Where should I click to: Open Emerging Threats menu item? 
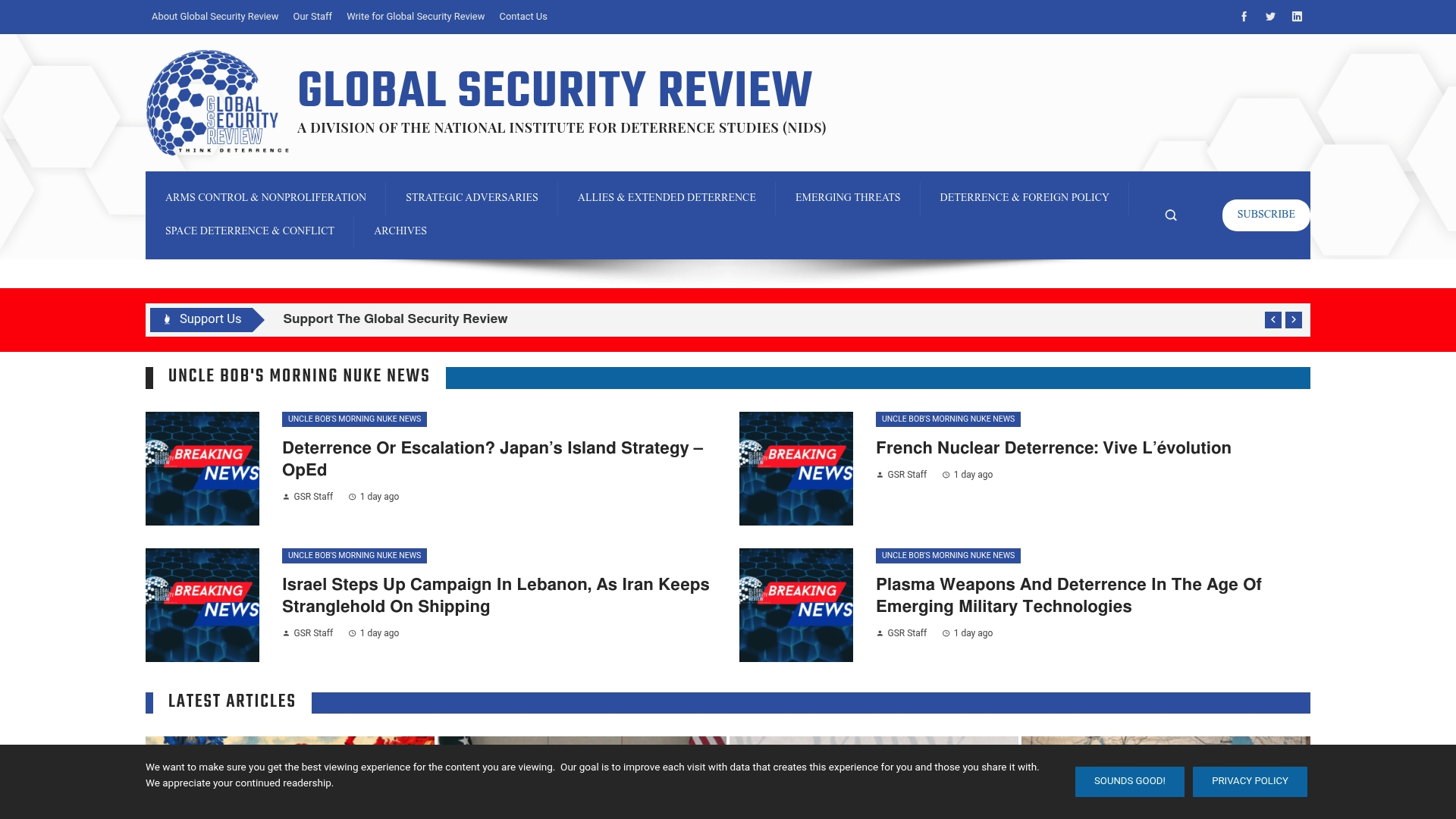coord(847,197)
